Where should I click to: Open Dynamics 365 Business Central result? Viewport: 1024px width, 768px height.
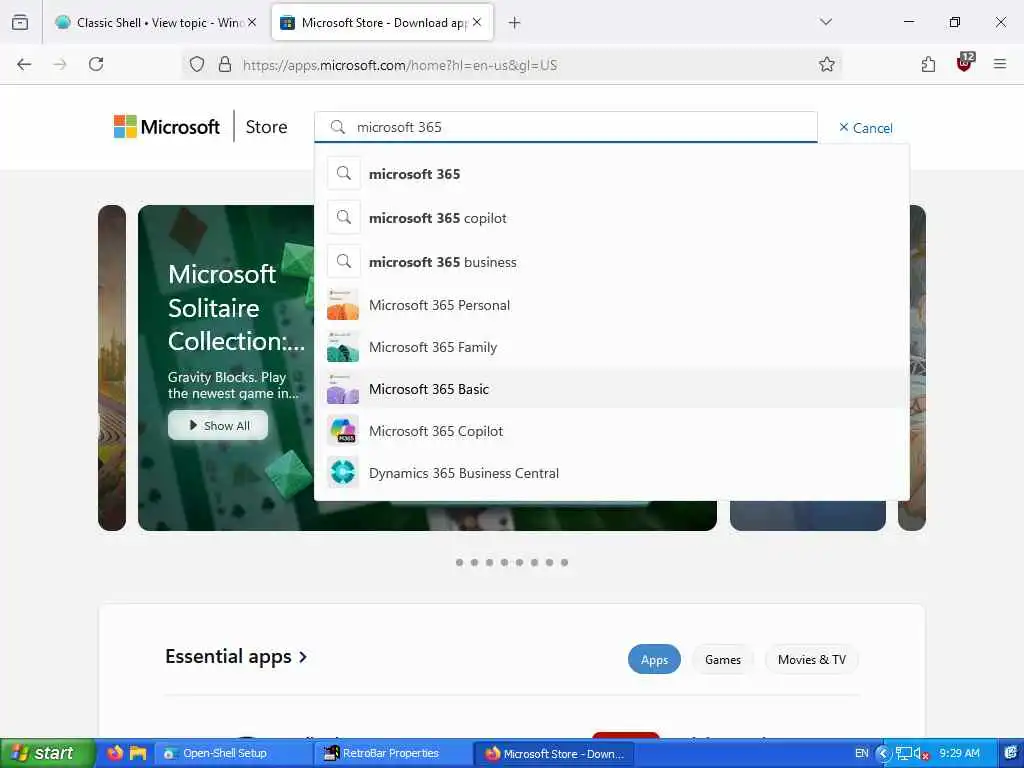[612, 473]
